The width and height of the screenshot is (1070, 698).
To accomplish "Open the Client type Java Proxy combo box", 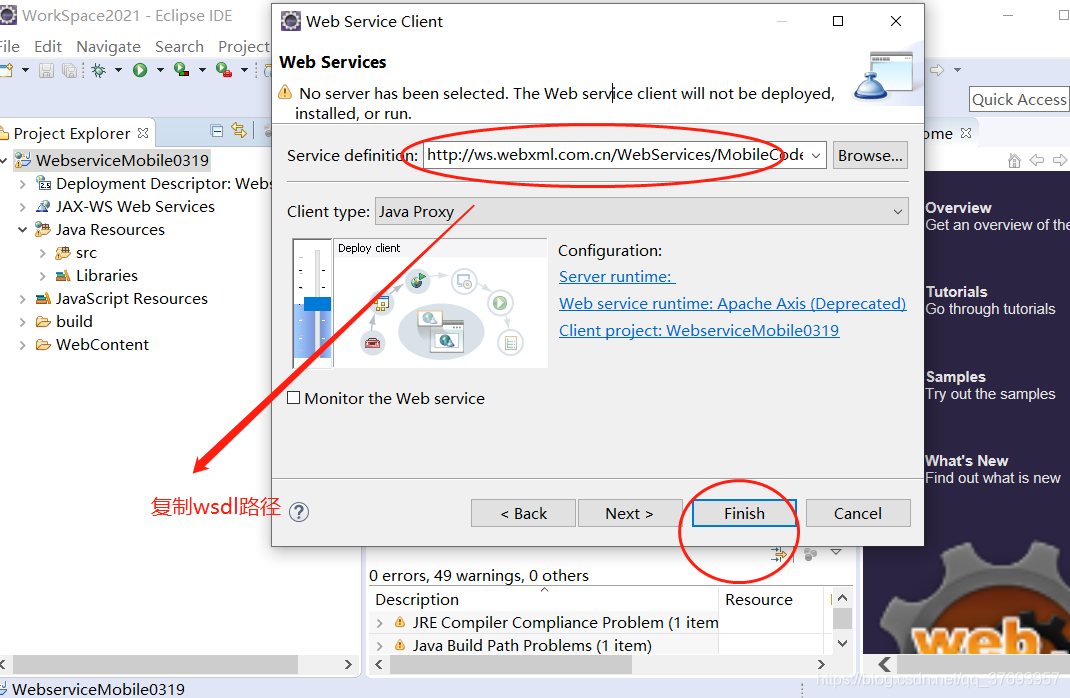I will [641, 212].
